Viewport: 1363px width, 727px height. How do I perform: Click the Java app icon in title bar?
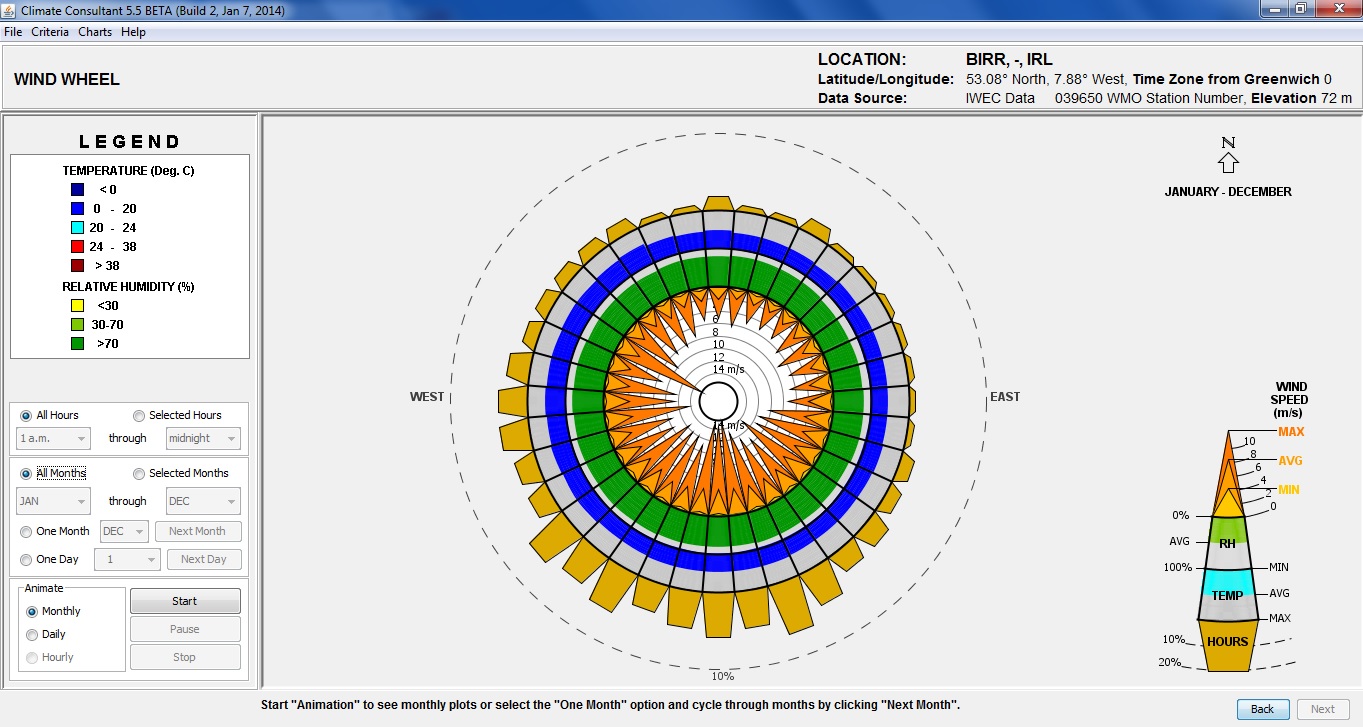tap(11, 10)
